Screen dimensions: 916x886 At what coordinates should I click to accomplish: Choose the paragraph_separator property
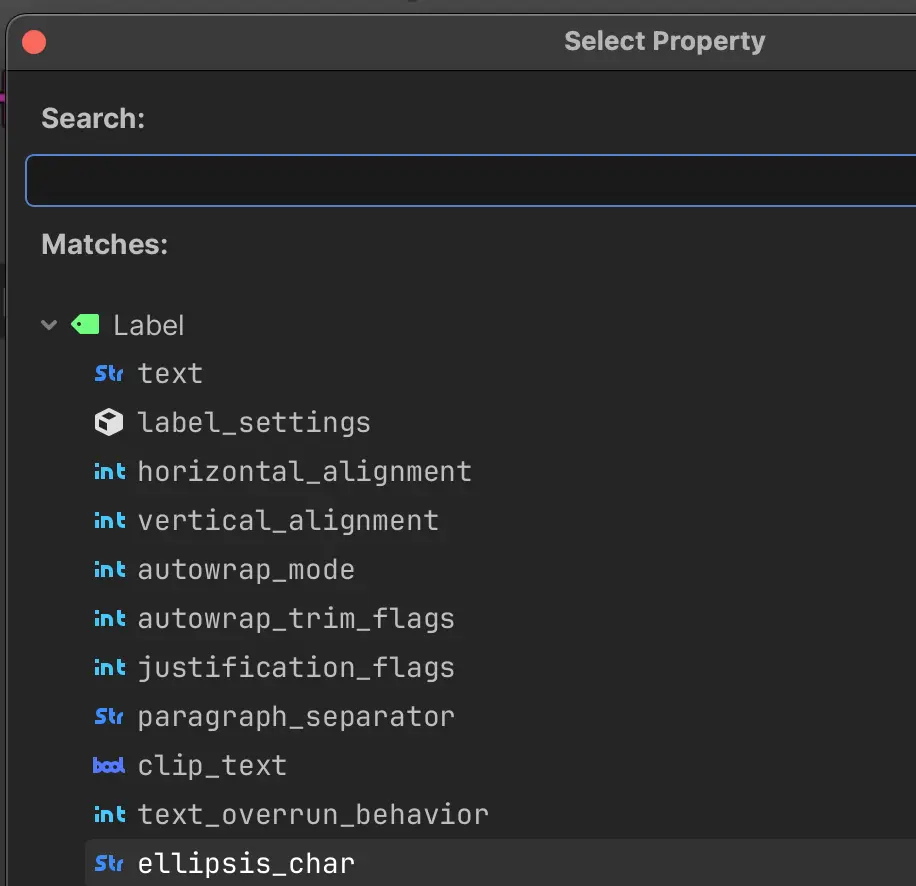click(x=297, y=716)
